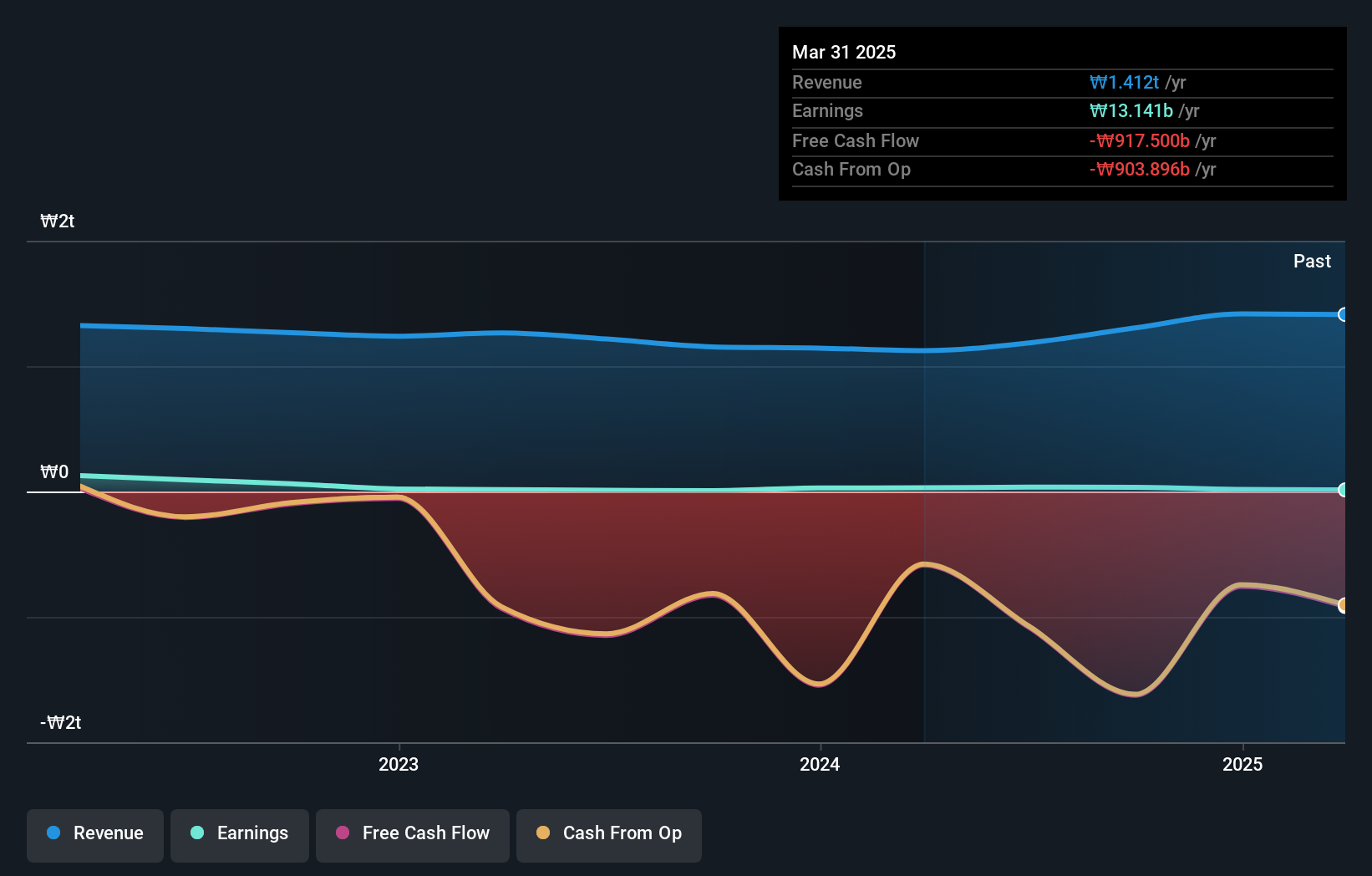Toggle the Free Cash Flow legend button
Viewport: 1372px width, 876px height.
(x=413, y=835)
